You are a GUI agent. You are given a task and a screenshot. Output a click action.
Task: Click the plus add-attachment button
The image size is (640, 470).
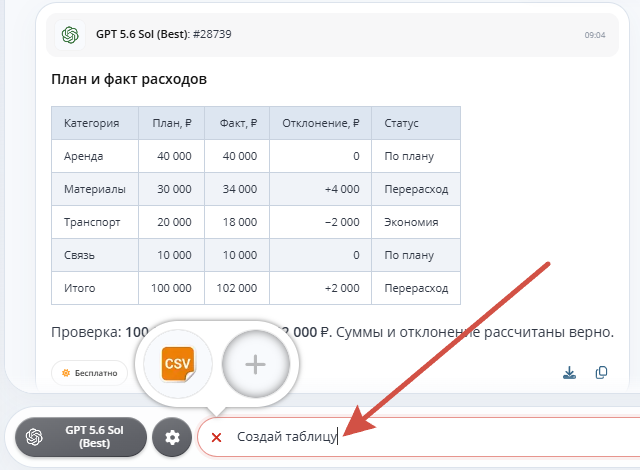(256, 364)
